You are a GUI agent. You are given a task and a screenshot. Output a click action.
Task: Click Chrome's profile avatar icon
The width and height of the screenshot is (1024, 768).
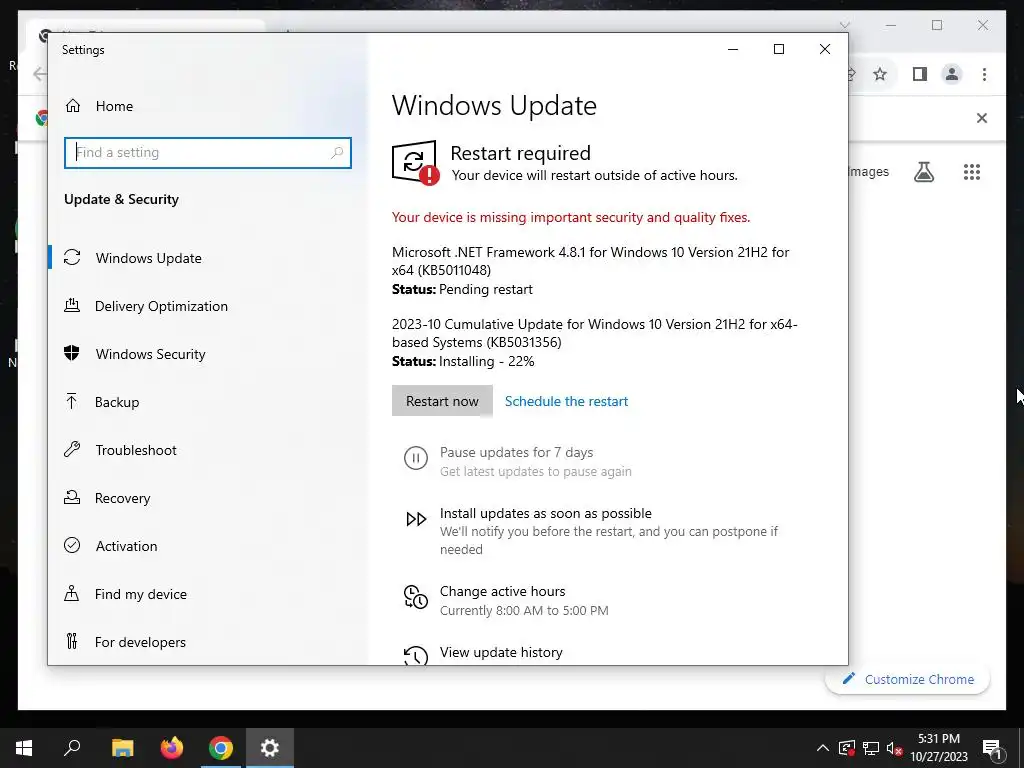pyautogui.click(x=952, y=74)
